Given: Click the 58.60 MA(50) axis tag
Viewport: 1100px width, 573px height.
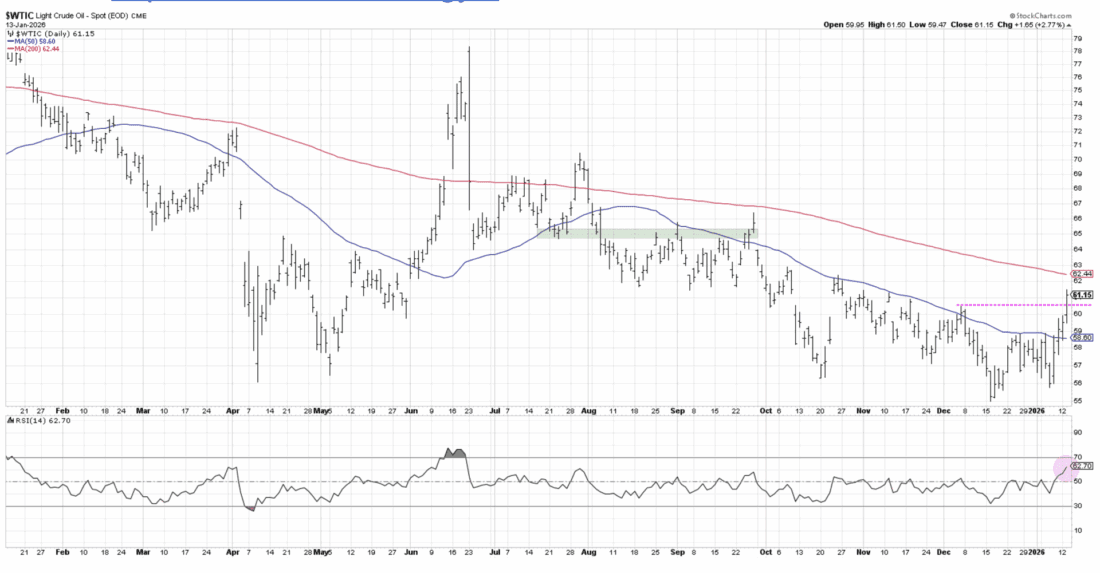Looking at the screenshot, I should pyautogui.click(x=1081, y=338).
